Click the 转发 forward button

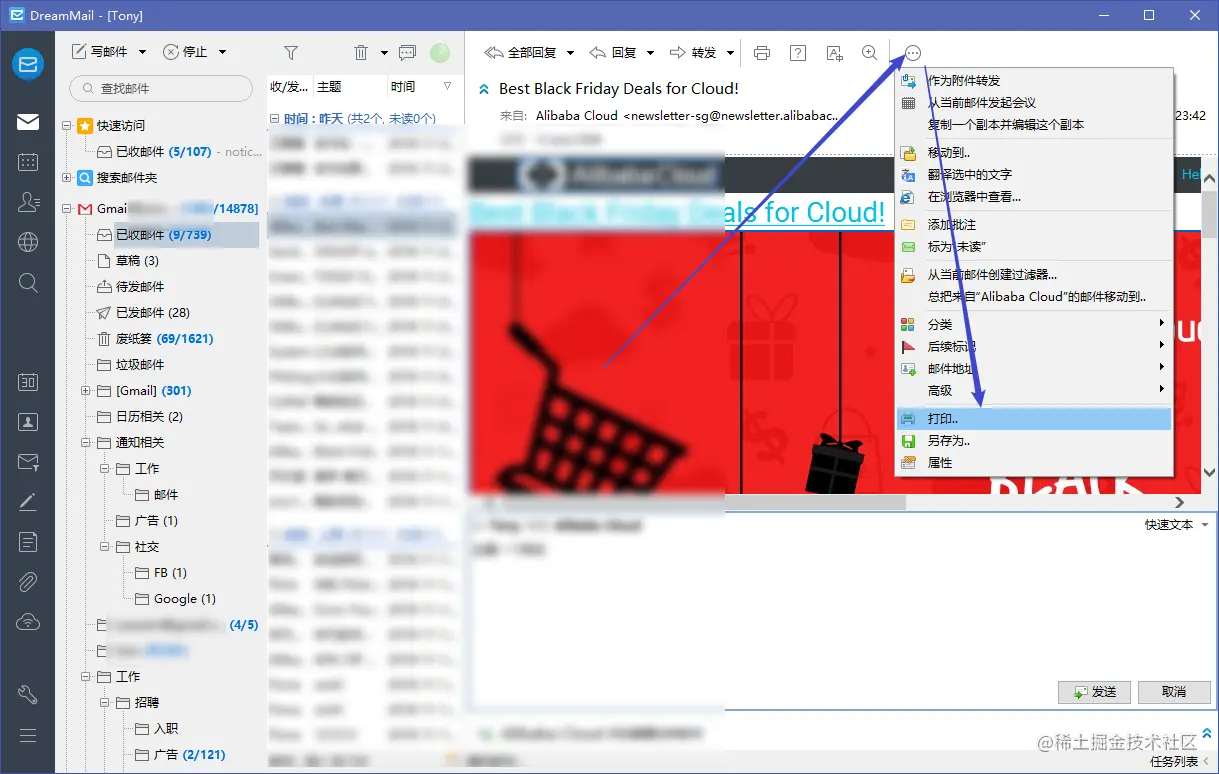click(694, 53)
